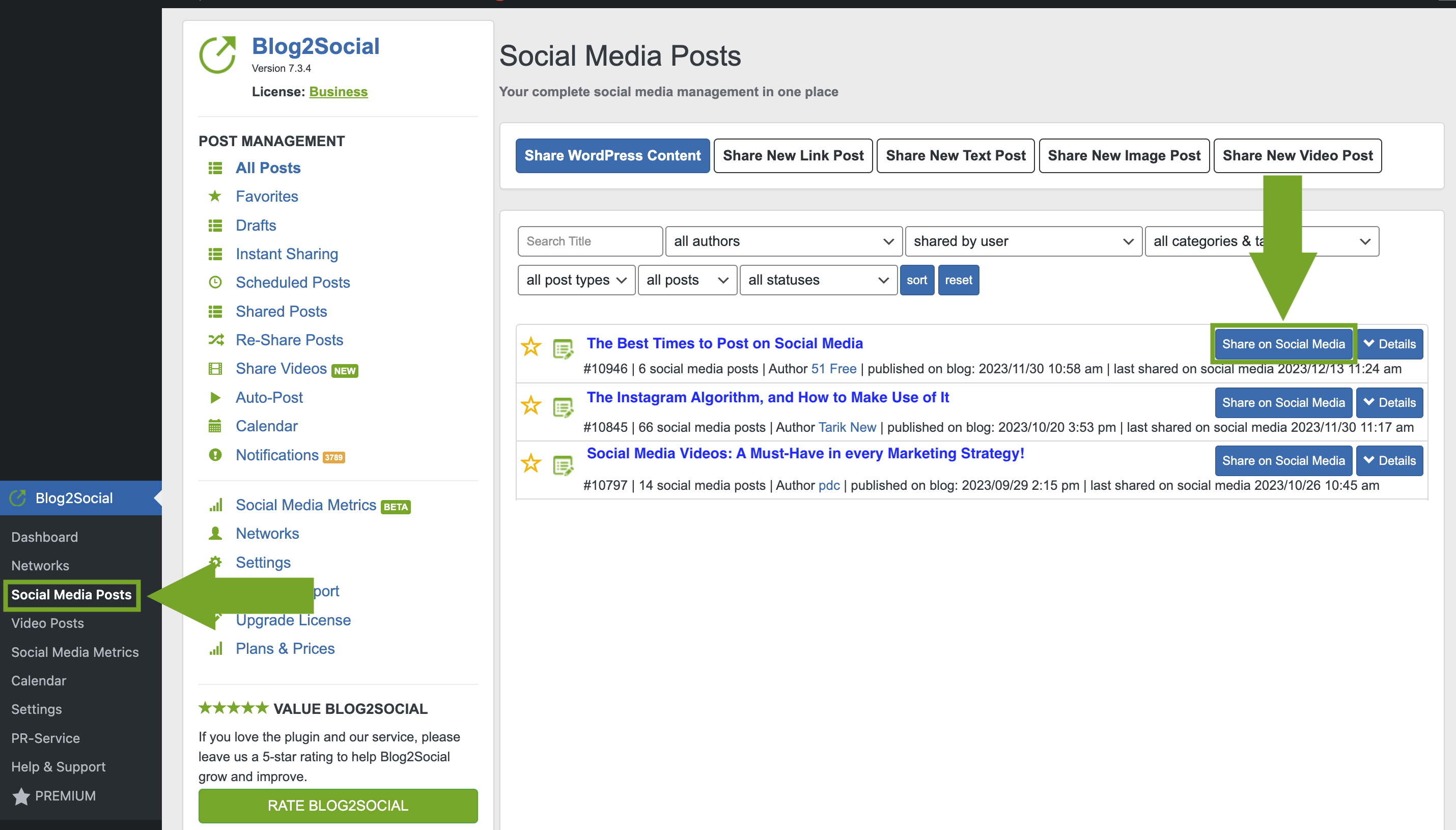Expand Details for The Best Times post
The width and height of the screenshot is (1456, 830).
pyautogui.click(x=1389, y=344)
